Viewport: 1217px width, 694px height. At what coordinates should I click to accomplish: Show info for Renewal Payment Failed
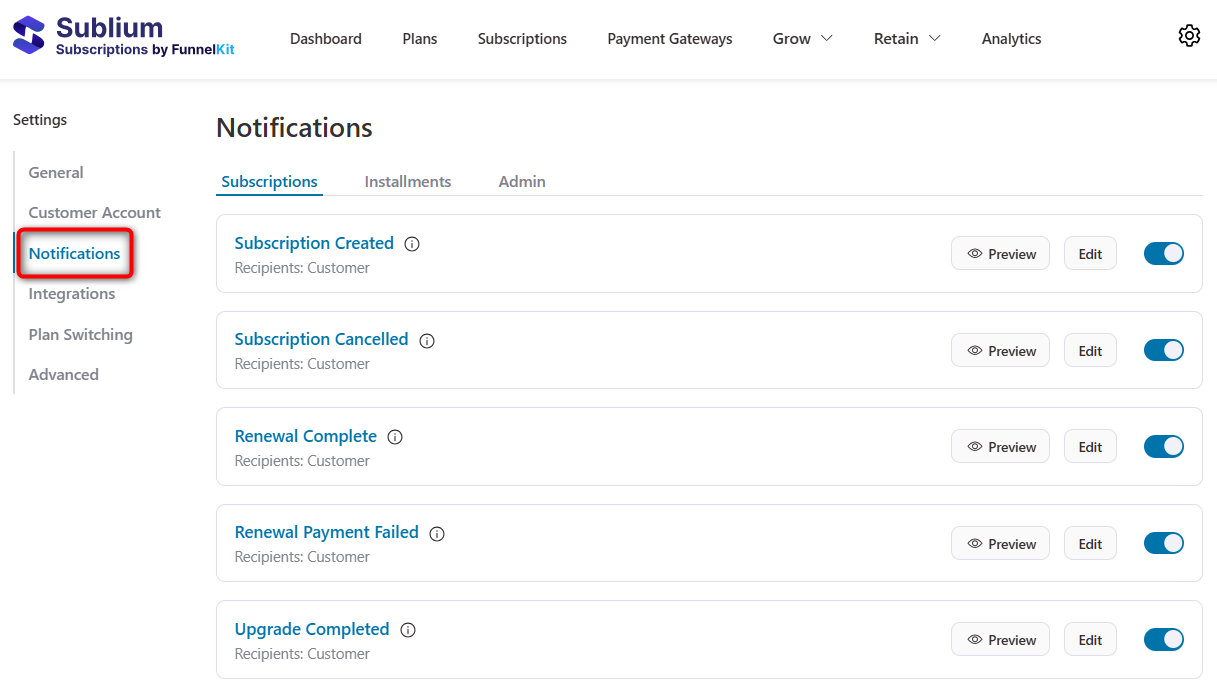click(x=437, y=533)
